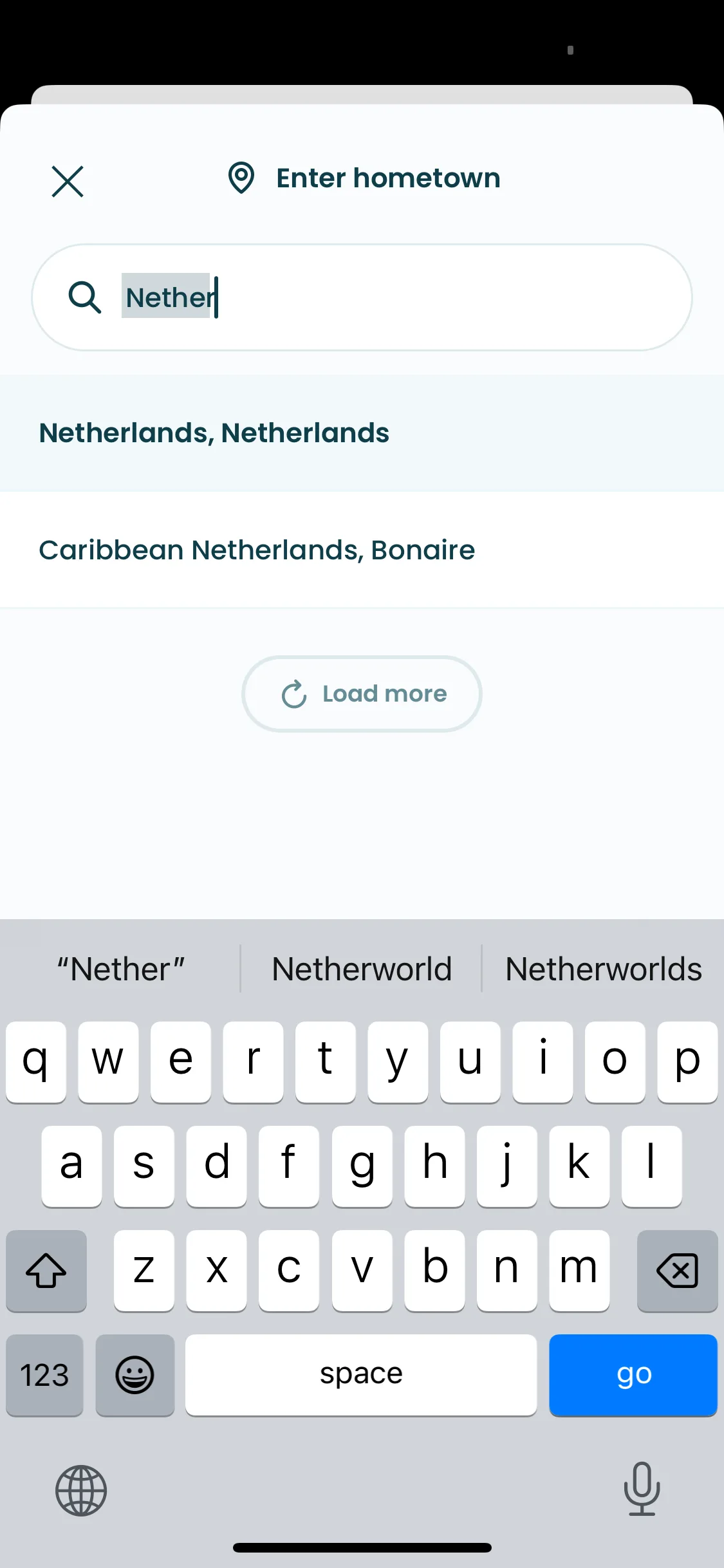Focus the hometown search input field
This screenshot has width=724, height=1568.
(x=362, y=297)
